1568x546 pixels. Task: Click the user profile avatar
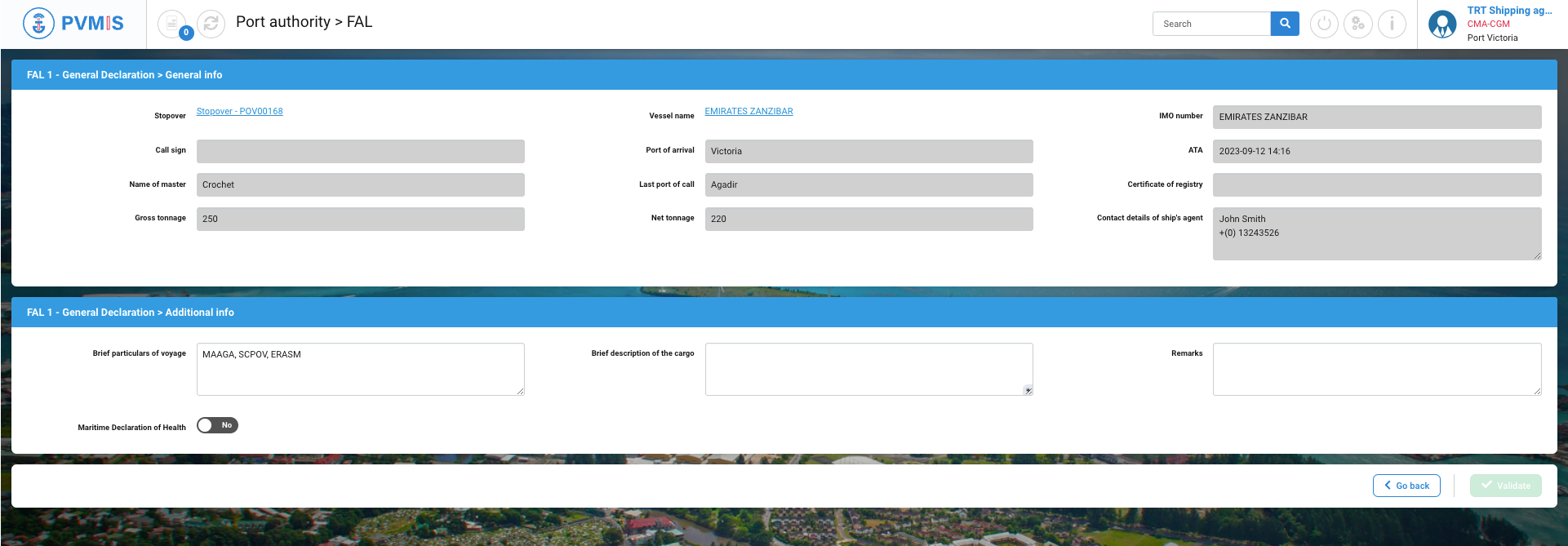[x=1442, y=24]
